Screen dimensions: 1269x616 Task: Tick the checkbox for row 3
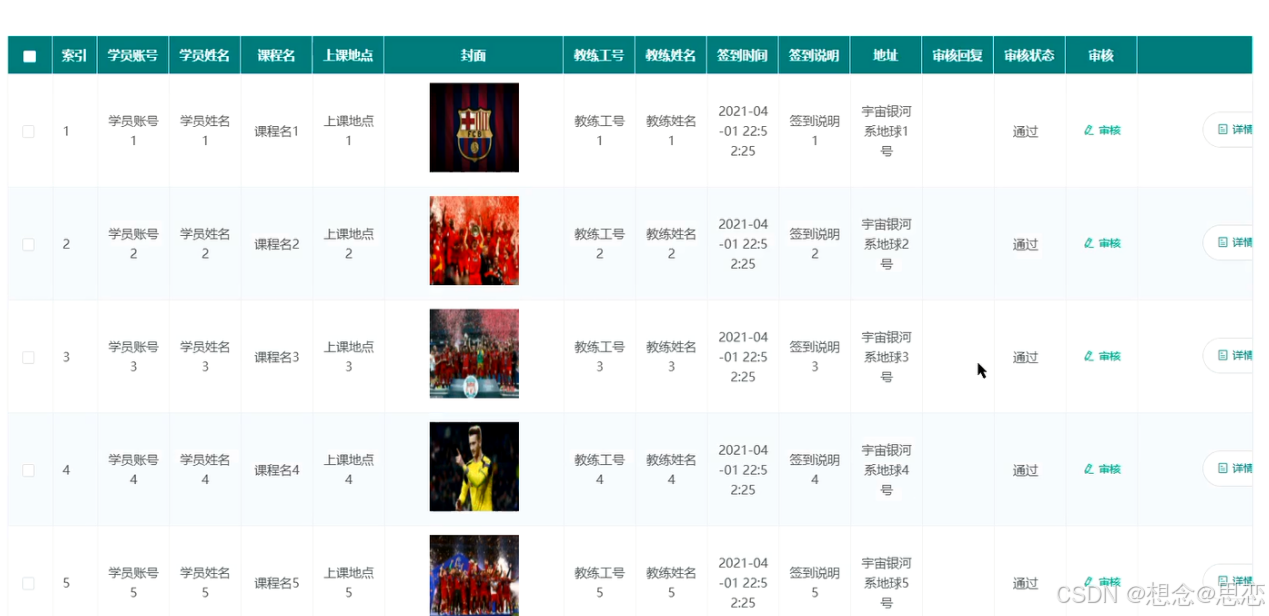pos(28,357)
